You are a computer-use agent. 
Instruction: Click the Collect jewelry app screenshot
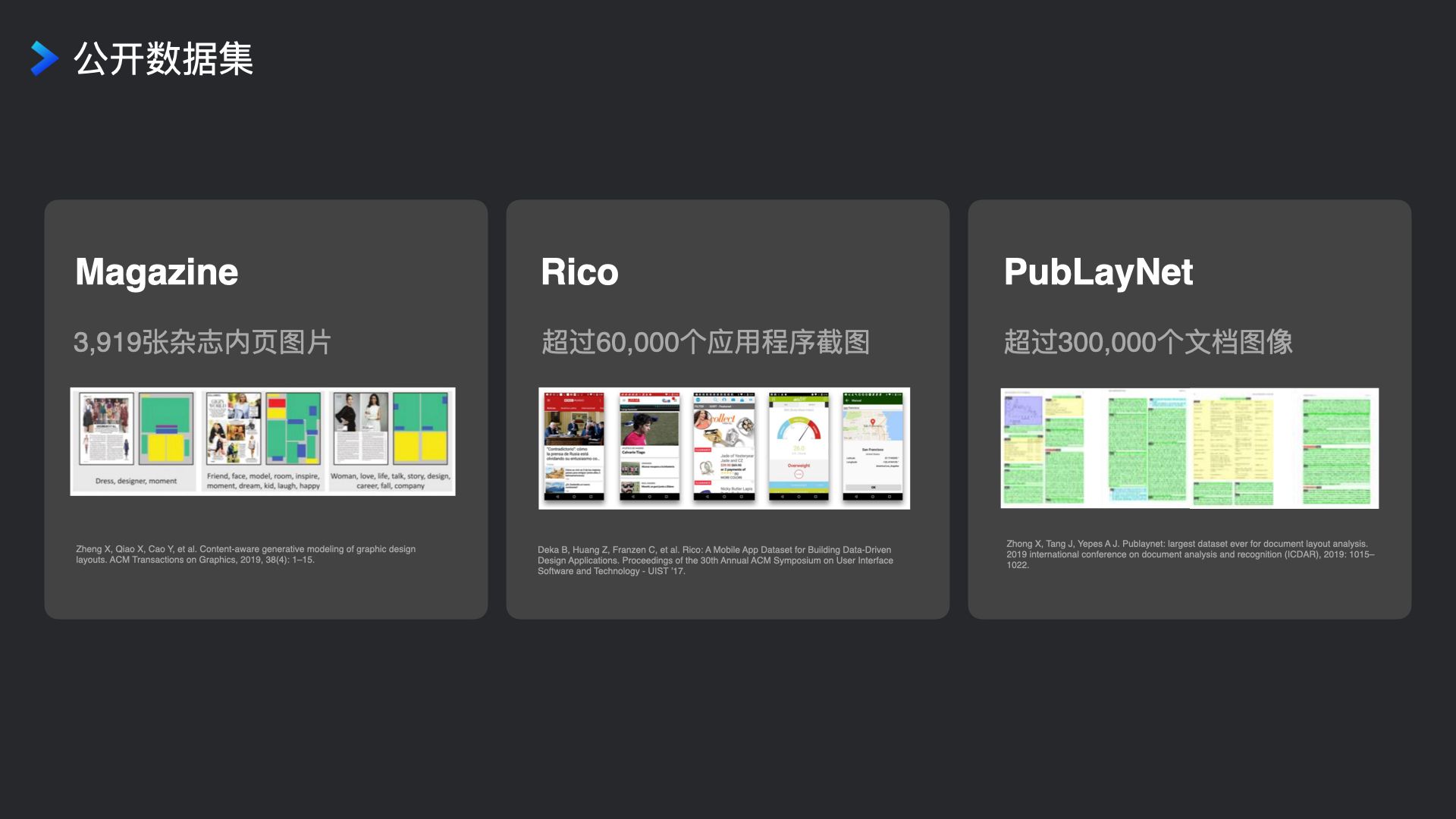pos(724,446)
